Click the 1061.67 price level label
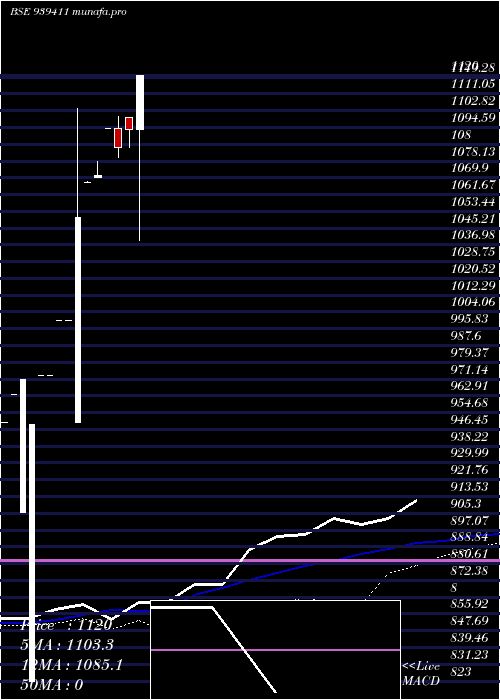 point(474,185)
